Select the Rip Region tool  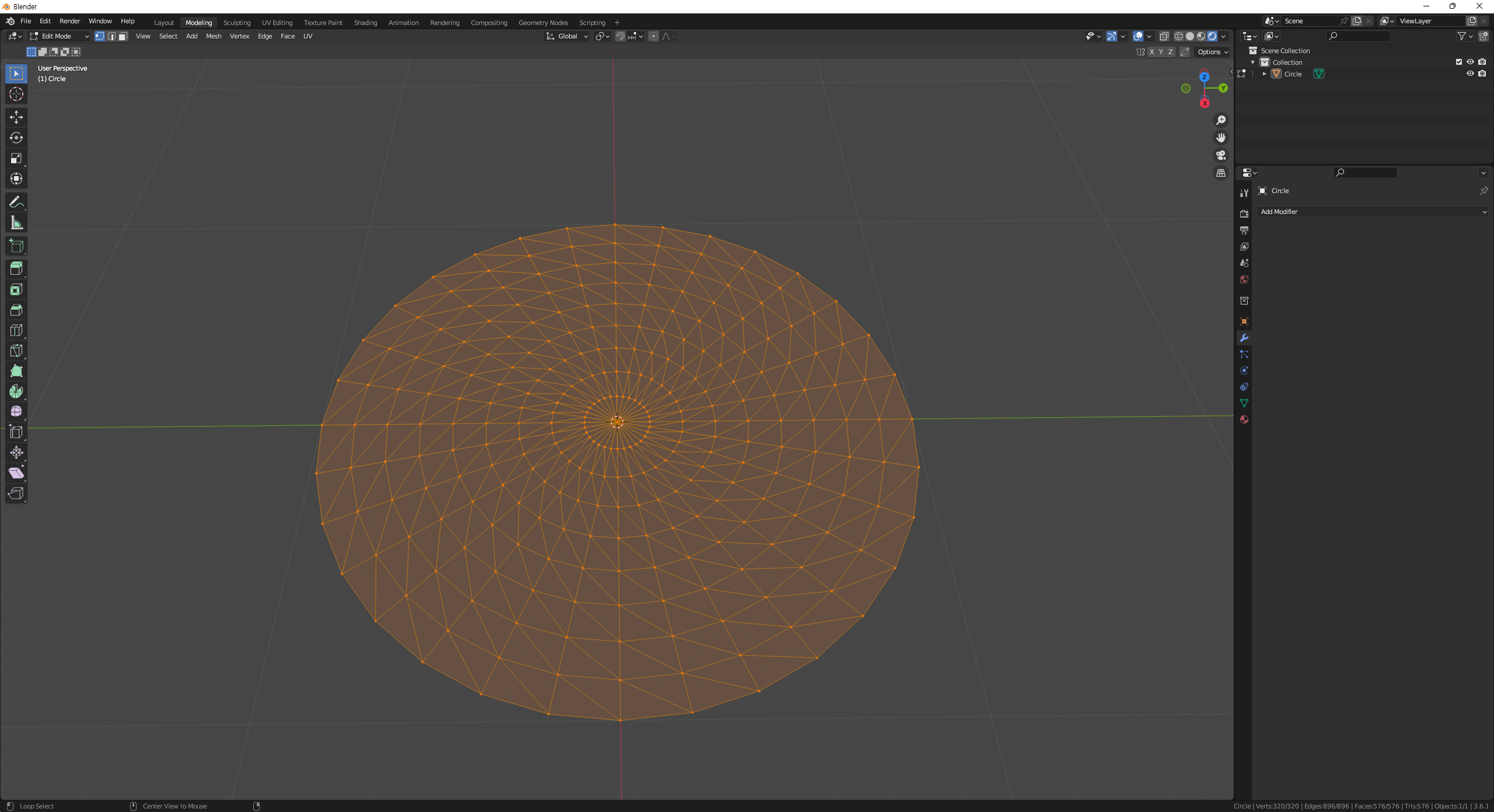click(16, 494)
